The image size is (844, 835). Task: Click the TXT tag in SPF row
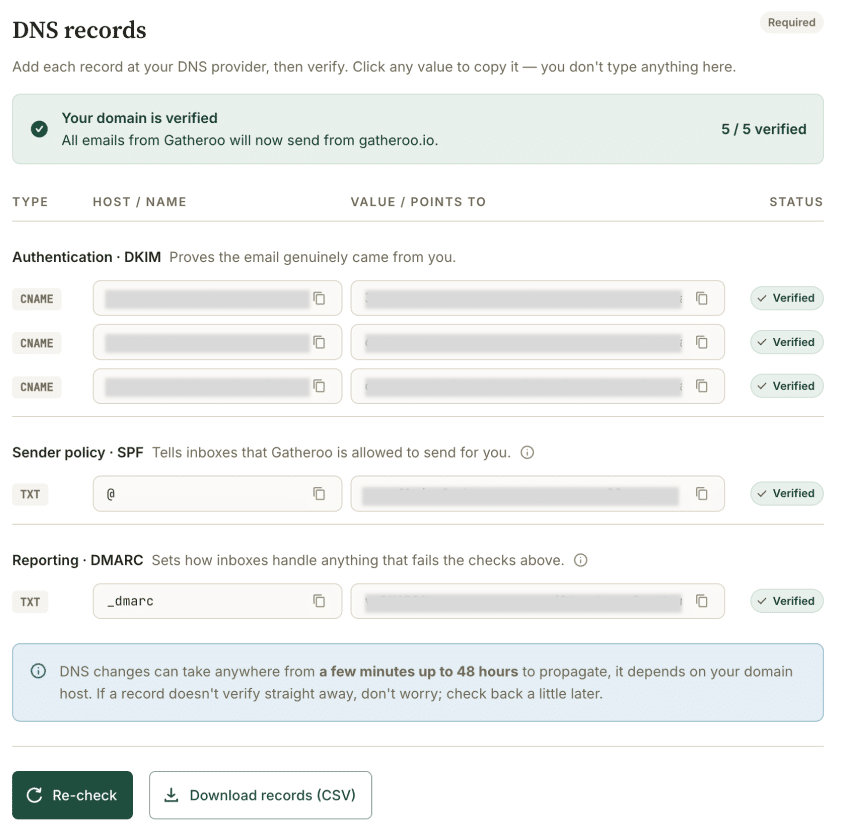pyautogui.click(x=30, y=494)
